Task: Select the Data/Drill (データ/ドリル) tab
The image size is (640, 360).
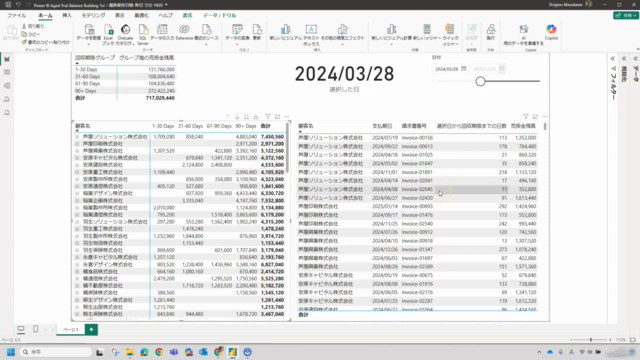Action: pos(220,16)
